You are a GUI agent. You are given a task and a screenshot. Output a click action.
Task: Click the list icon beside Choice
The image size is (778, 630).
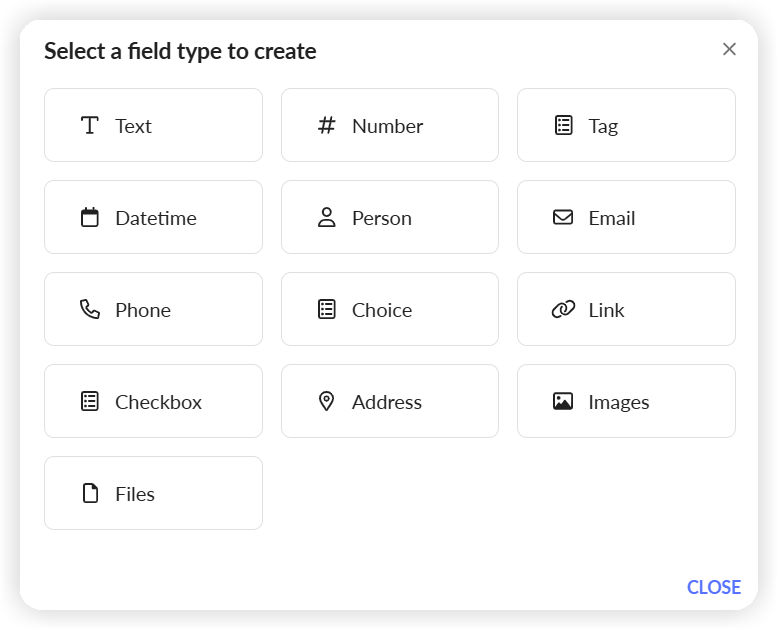(326, 310)
